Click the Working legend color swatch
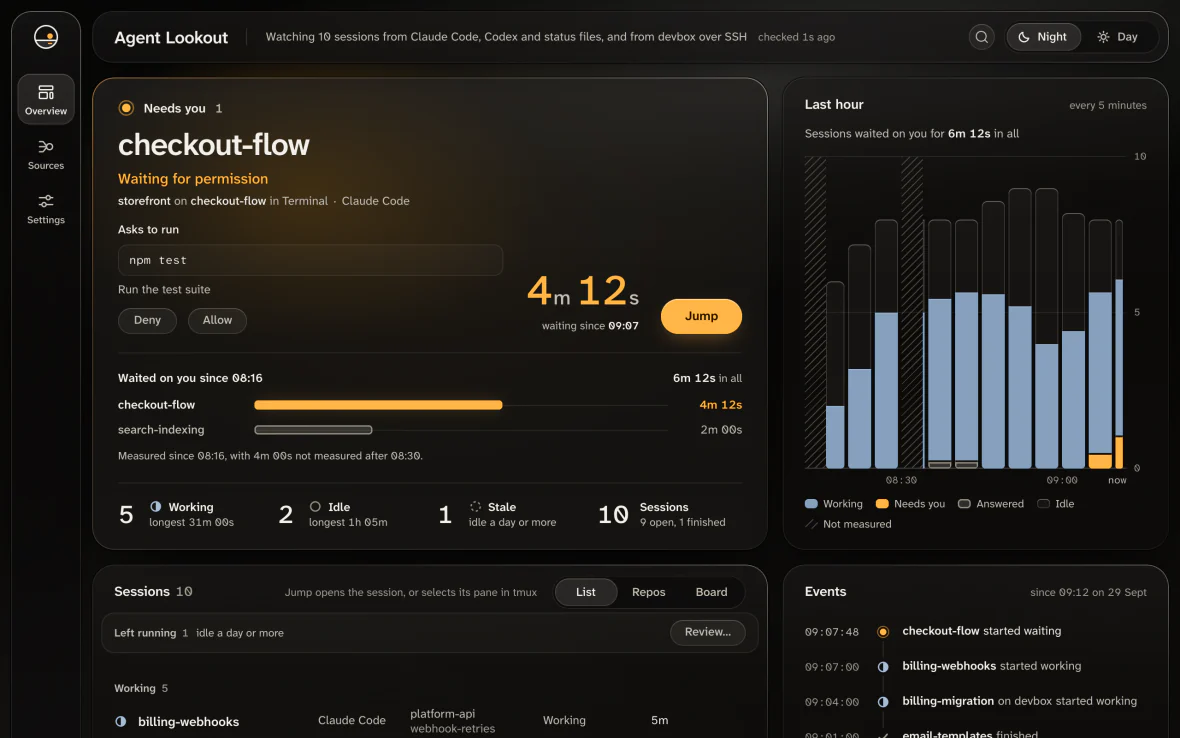Screen dimensions: 1180x738 coord(811,504)
